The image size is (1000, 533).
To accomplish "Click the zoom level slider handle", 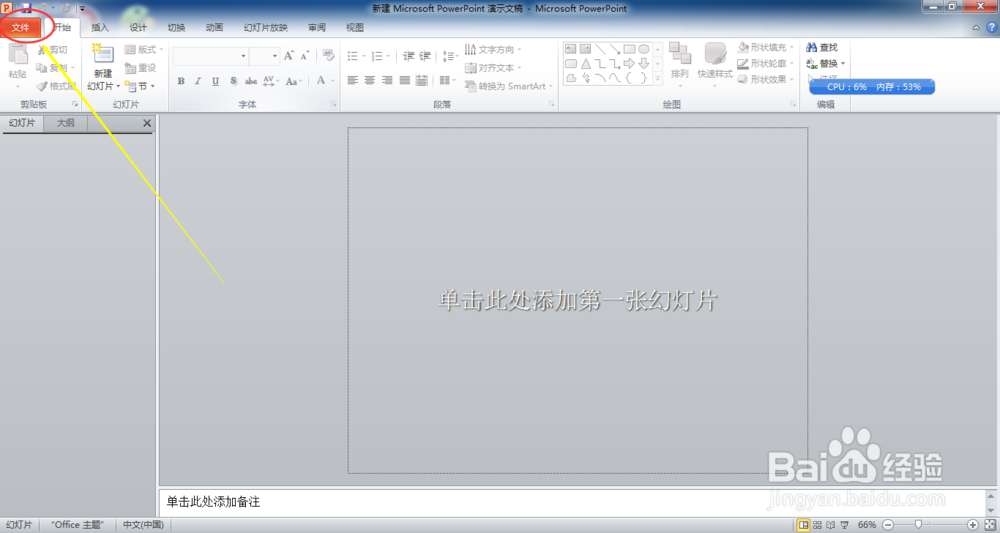I will pos(918,525).
